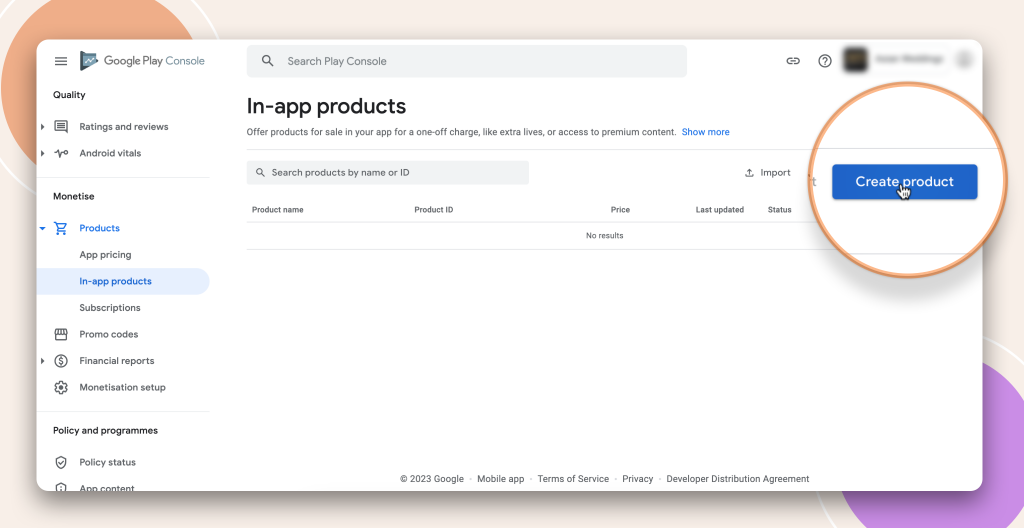Click the Policy and programmes heading
Viewport: 1024px width, 528px height.
tap(105, 431)
